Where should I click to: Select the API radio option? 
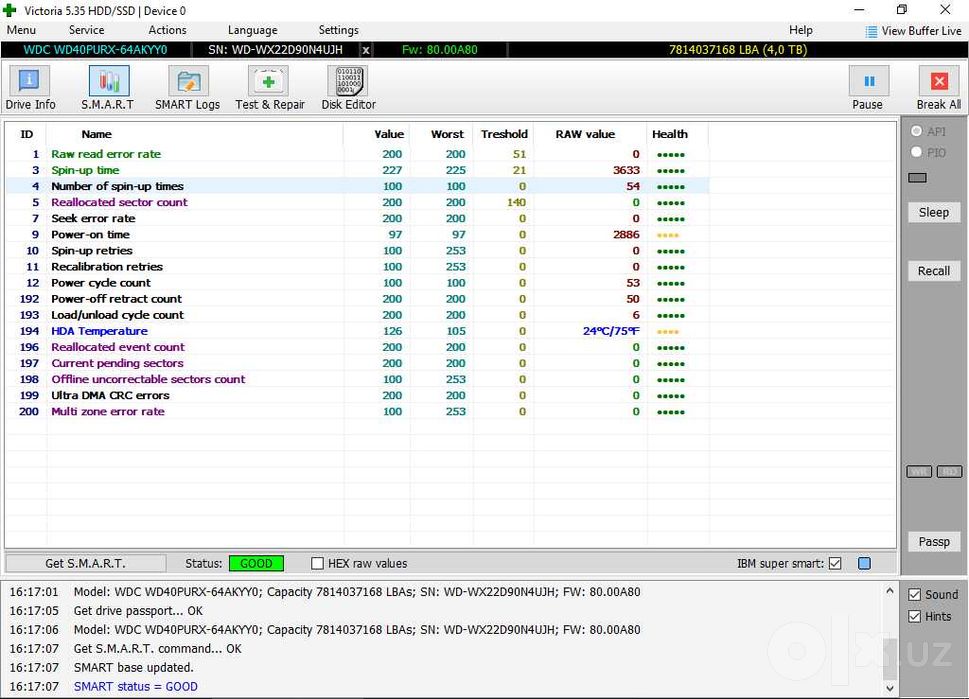click(x=916, y=131)
